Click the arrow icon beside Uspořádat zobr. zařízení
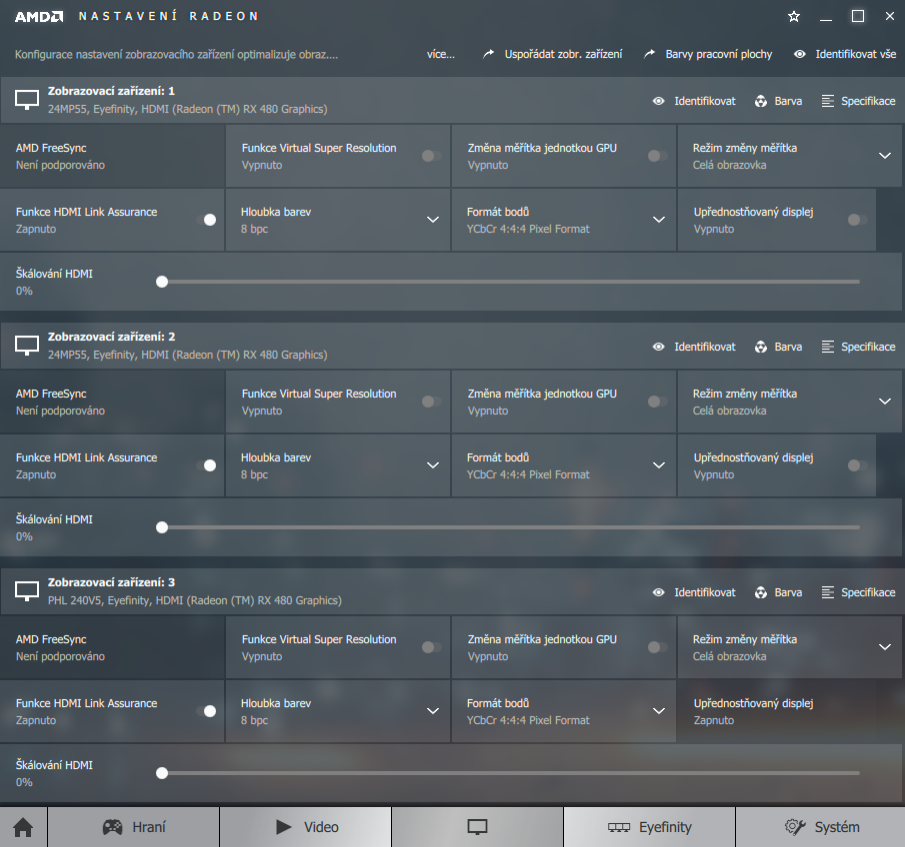 [x=489, y=54]
